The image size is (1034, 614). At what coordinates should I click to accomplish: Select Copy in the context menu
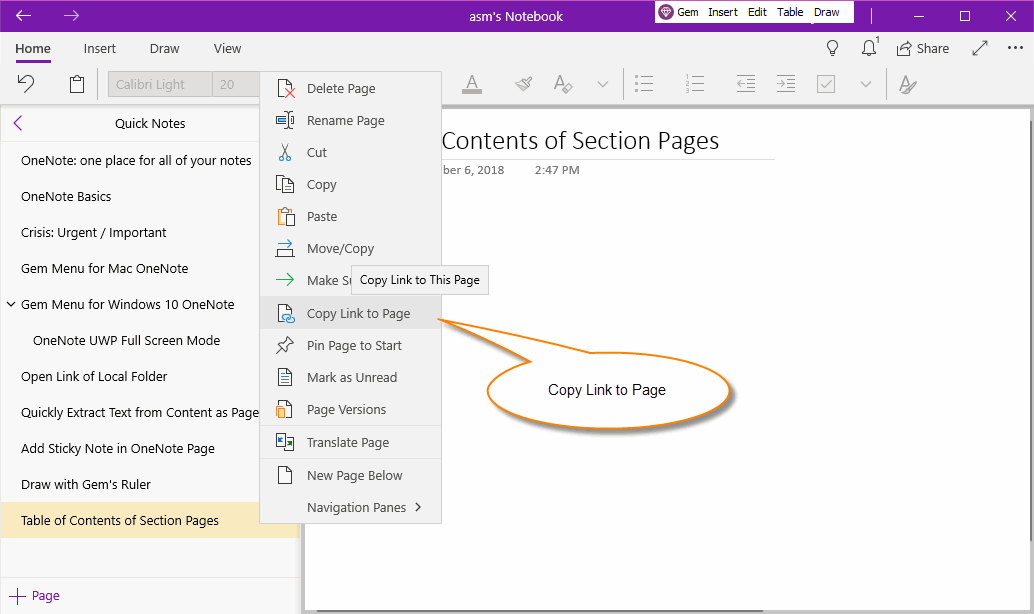point(350,185)
